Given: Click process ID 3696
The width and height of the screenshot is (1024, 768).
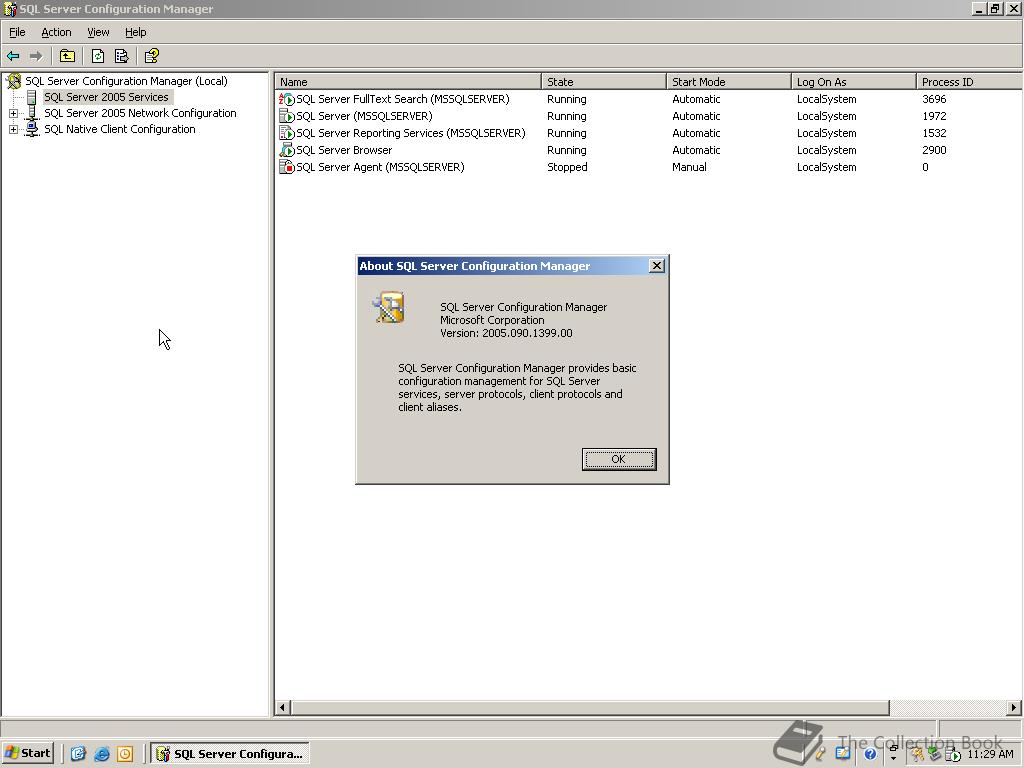Looking at the screenshot, I should (934, 99).
